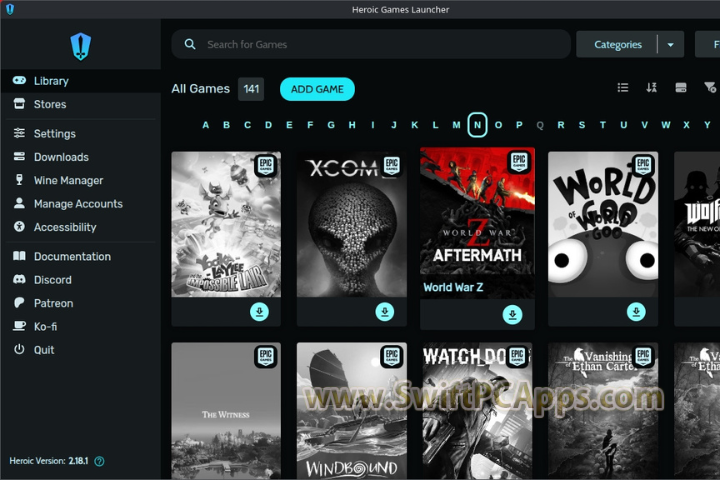Install World War Z via download icon
Screen dimensions: 720x480
coord(512,315)
